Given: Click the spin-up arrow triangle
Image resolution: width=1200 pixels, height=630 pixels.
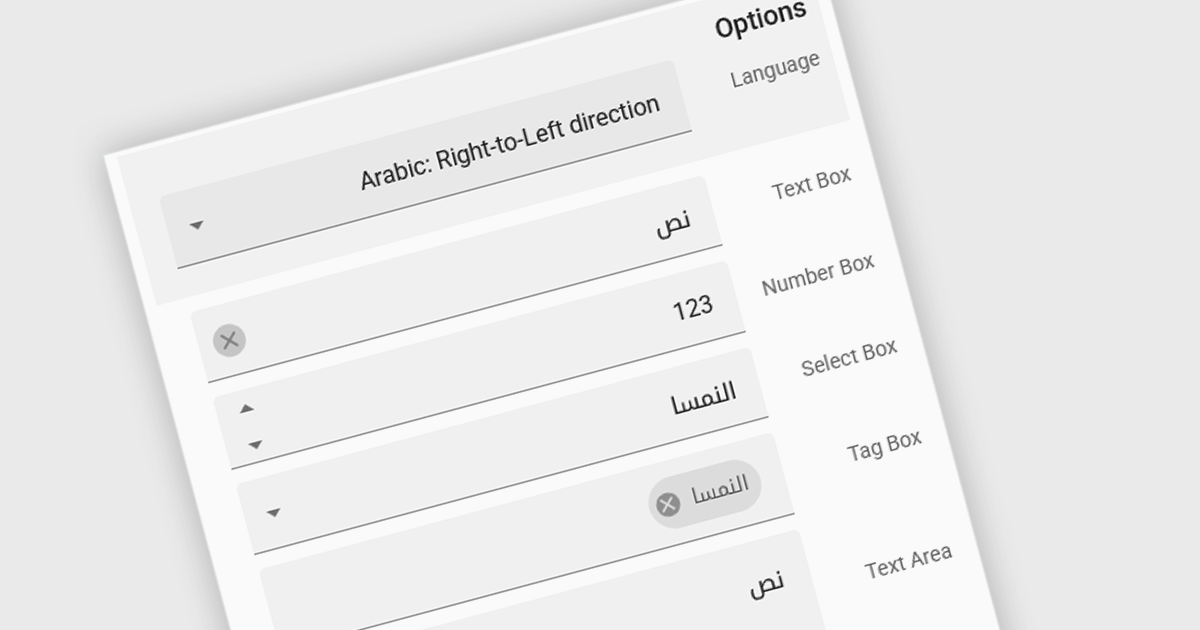Looking at the screenshot, I should 247,408.
